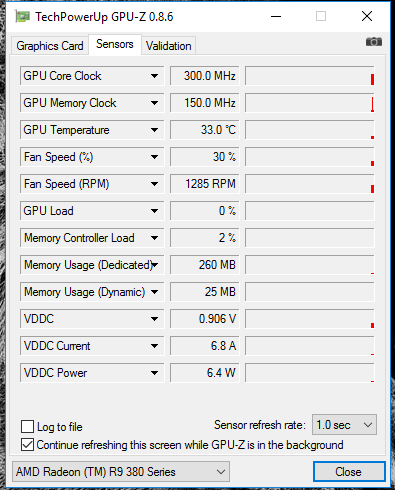This screenshot has width=395, height=490.
Task: Click the GPU Core Clock history graph
Action: 310,76
